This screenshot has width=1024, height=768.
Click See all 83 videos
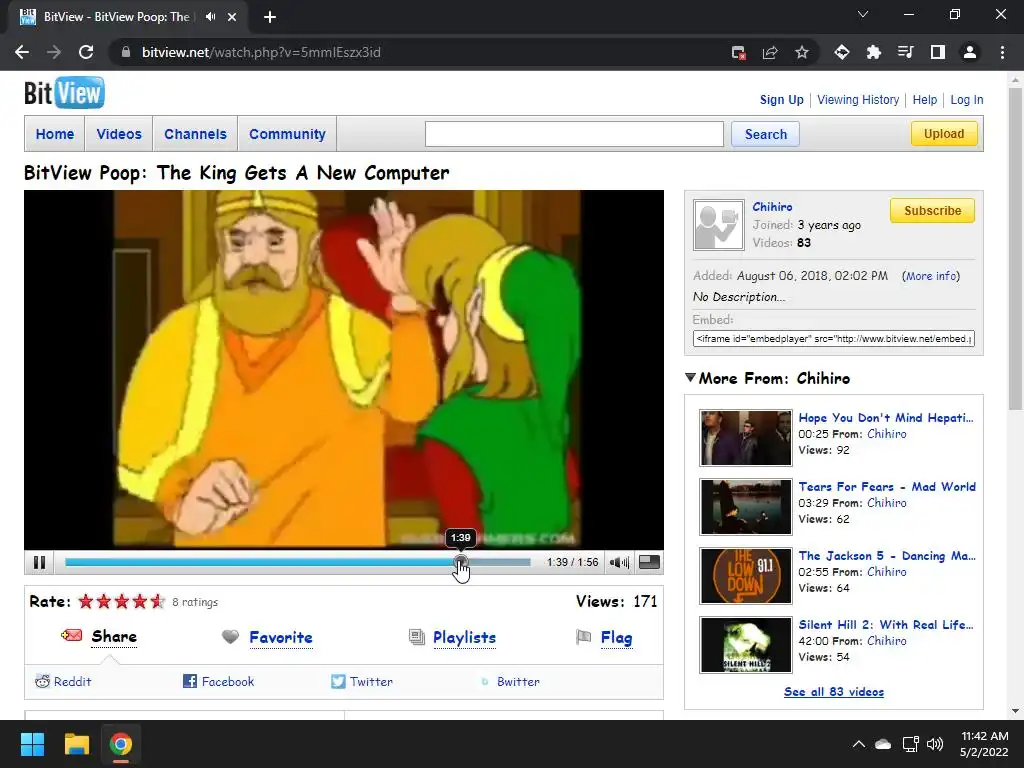click(x=833, y=692)
